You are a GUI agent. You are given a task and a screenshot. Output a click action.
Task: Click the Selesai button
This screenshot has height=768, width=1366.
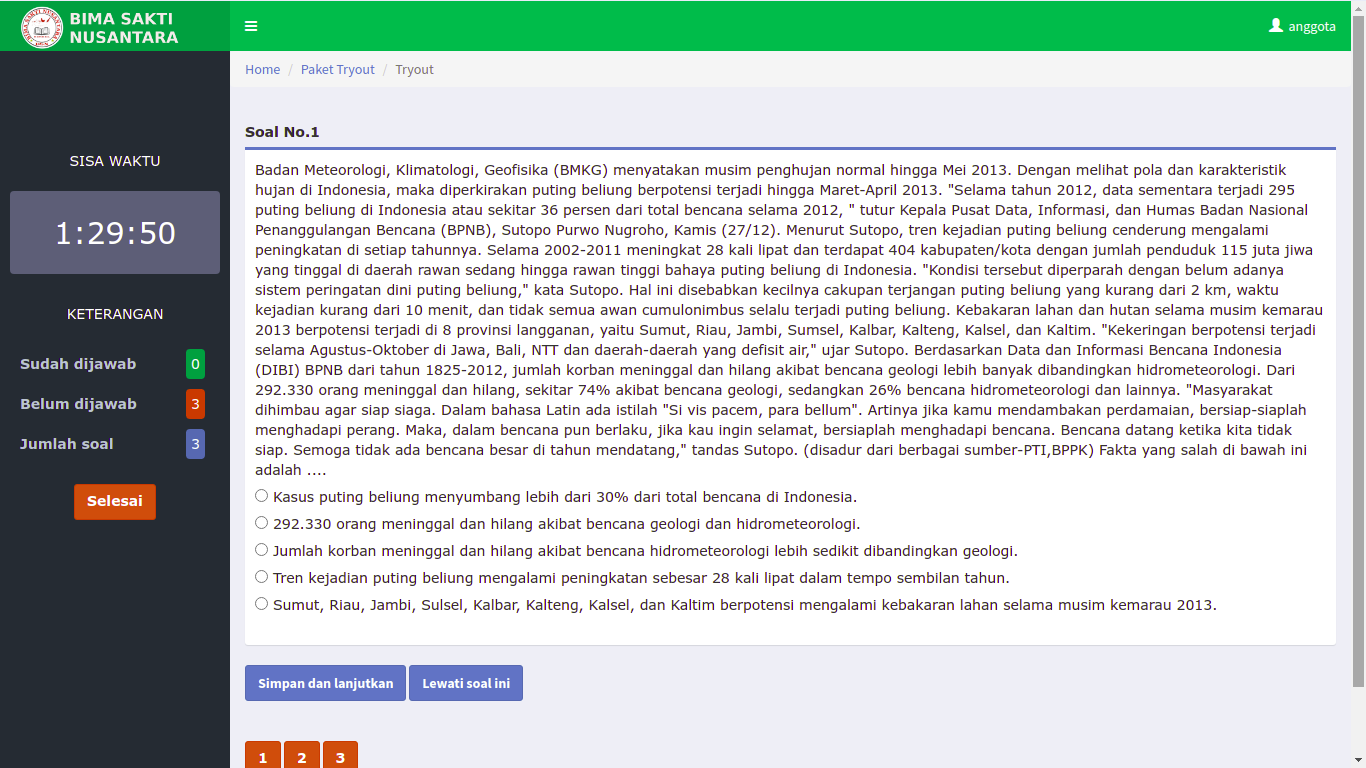pos(115,502)
